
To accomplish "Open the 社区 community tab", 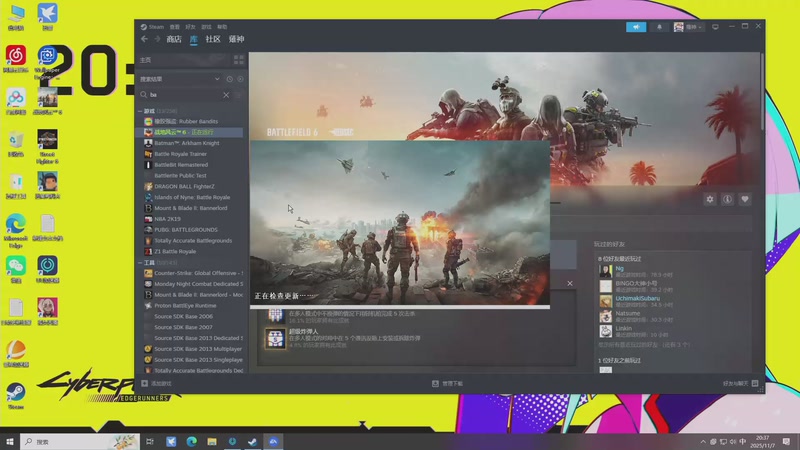I will [213, 39].
